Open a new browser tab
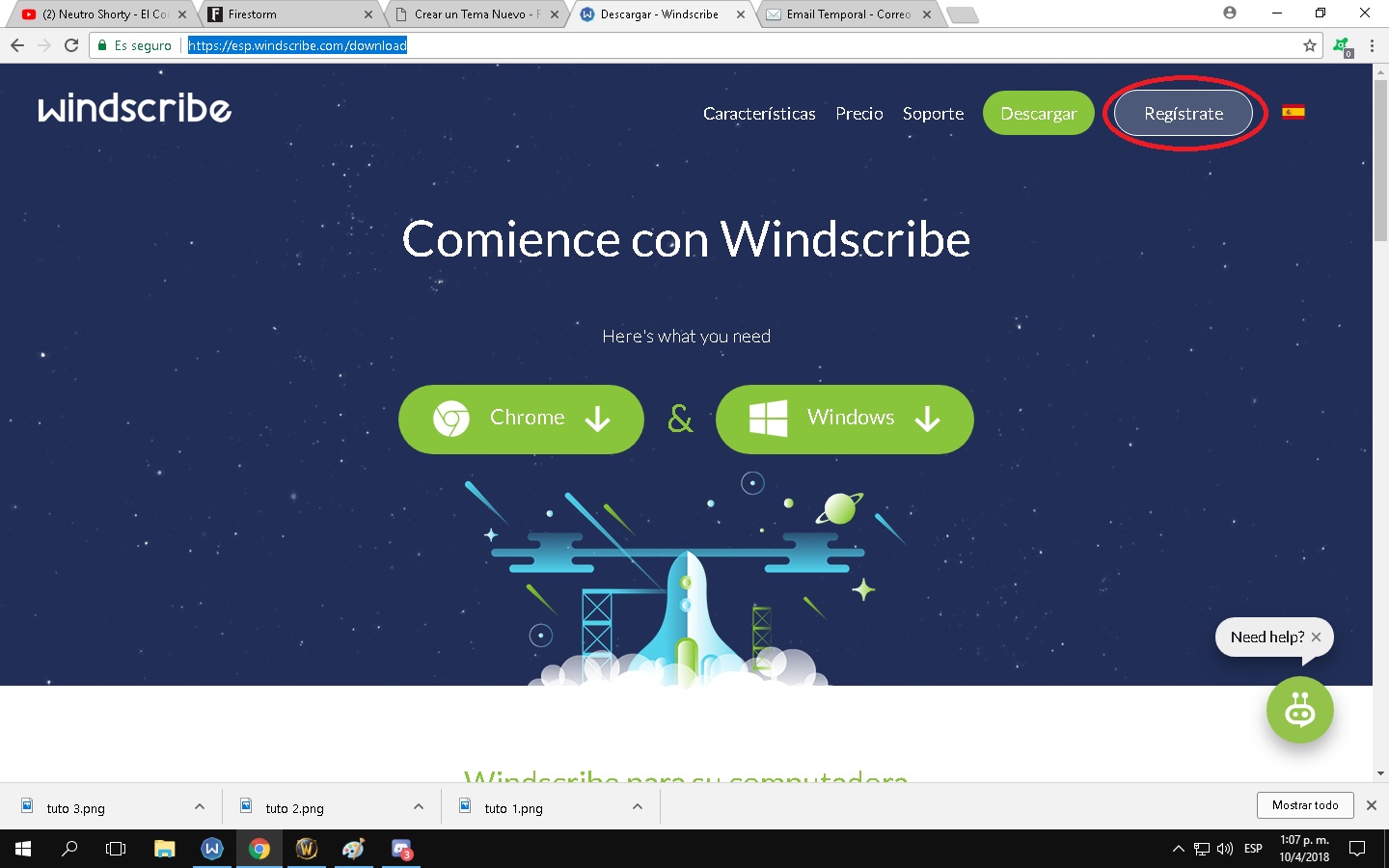The height and width of the screenshot is (868, 1389). (x=963, y=14)
